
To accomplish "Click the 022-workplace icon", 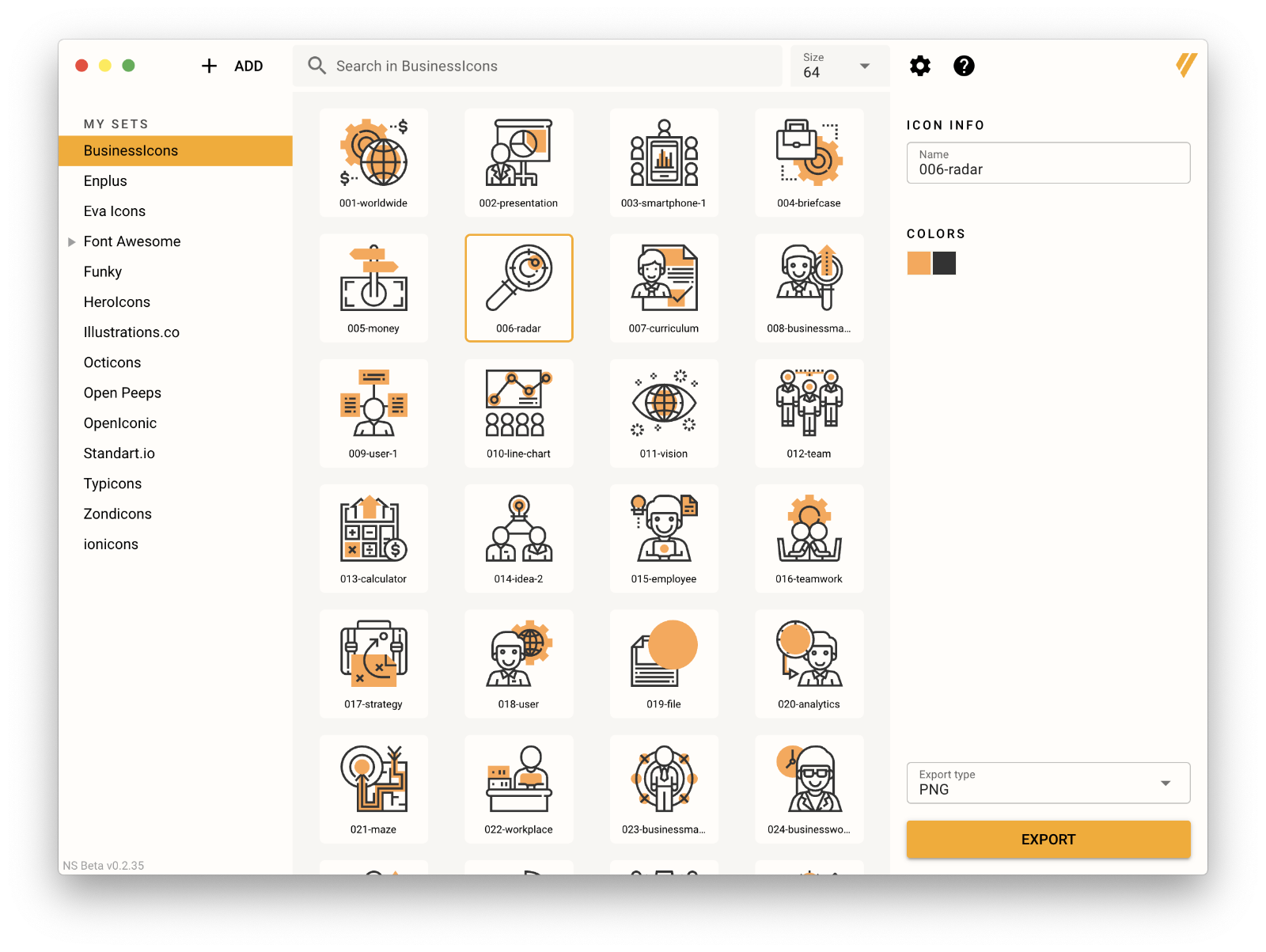I will (518, 788).
